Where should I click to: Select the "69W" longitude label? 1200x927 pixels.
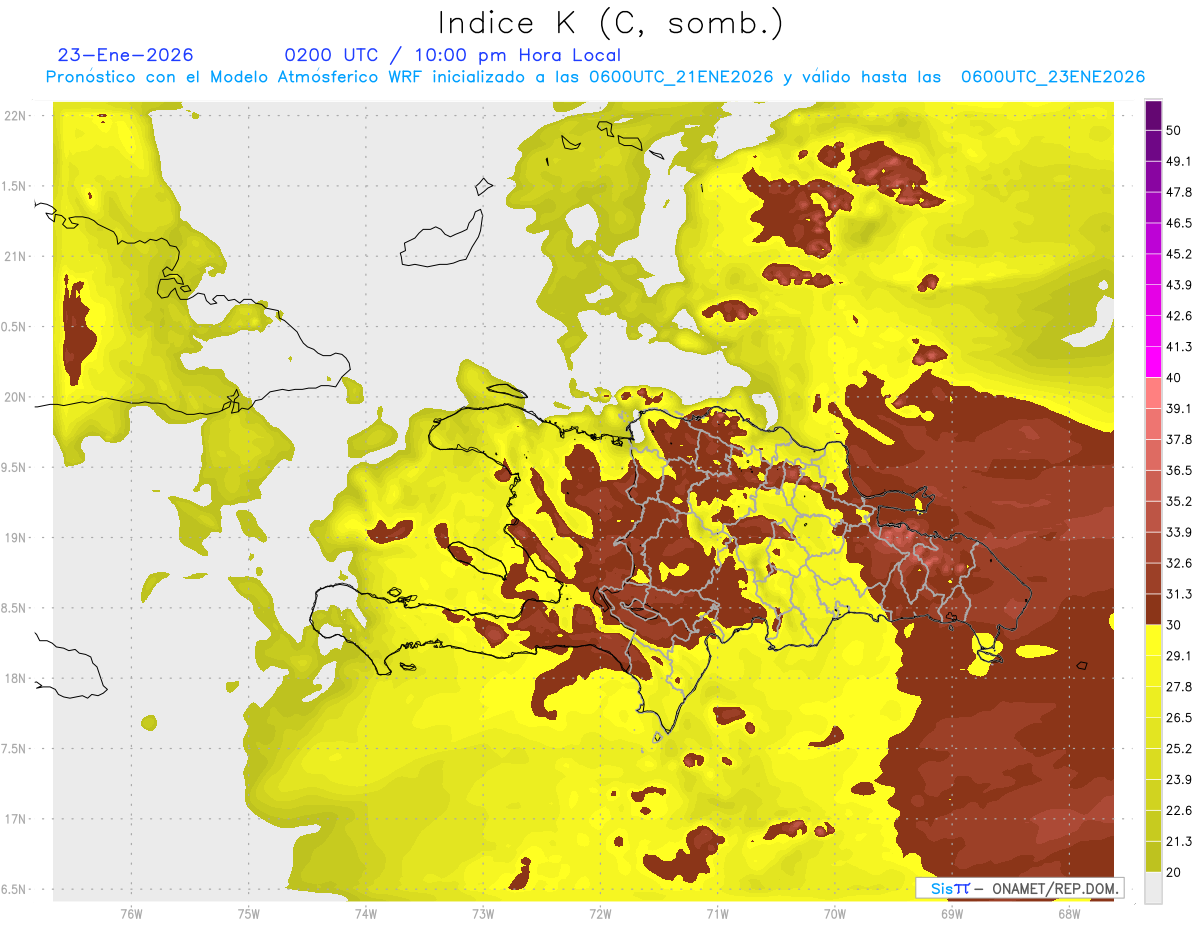tap(951, 913)
